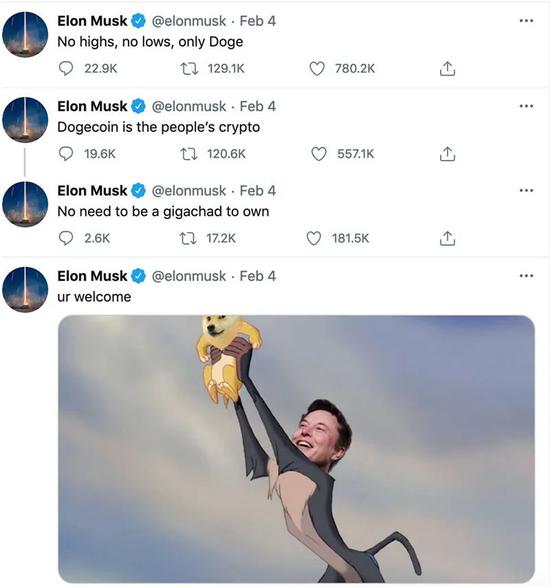Open the Lion King Doge meme image
This screenshot has height=587, width=550.
(296, 448)
